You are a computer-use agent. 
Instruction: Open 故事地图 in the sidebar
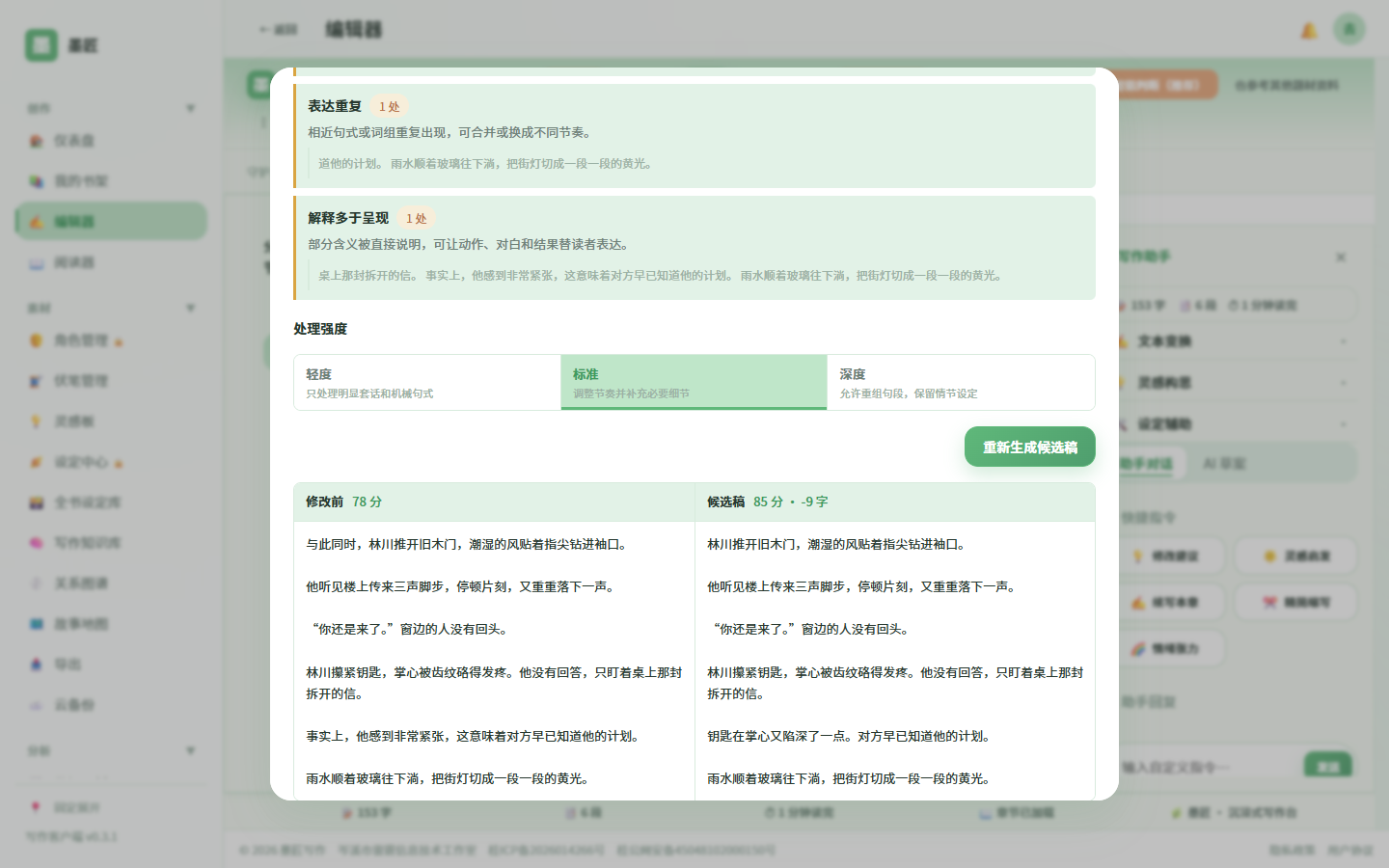(x=111, y=624)
